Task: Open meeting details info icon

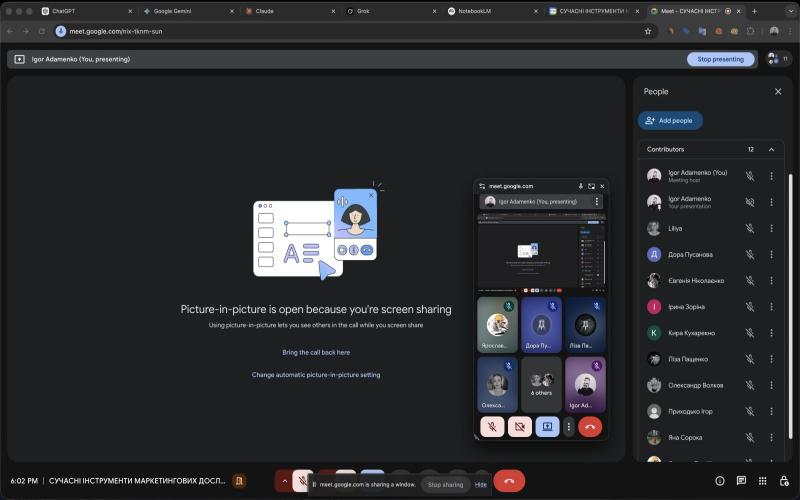Action: point(719,481)
